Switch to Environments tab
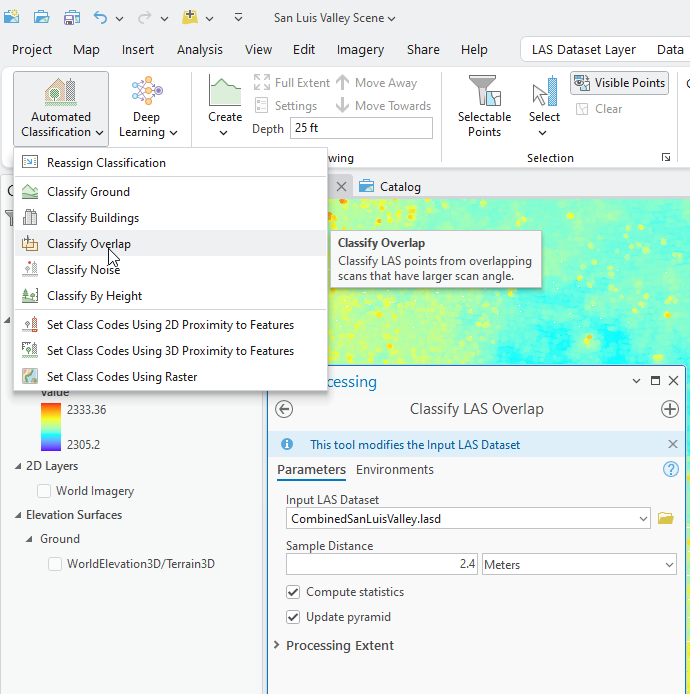Screen dimensions: 690x694 coord(394,470)
